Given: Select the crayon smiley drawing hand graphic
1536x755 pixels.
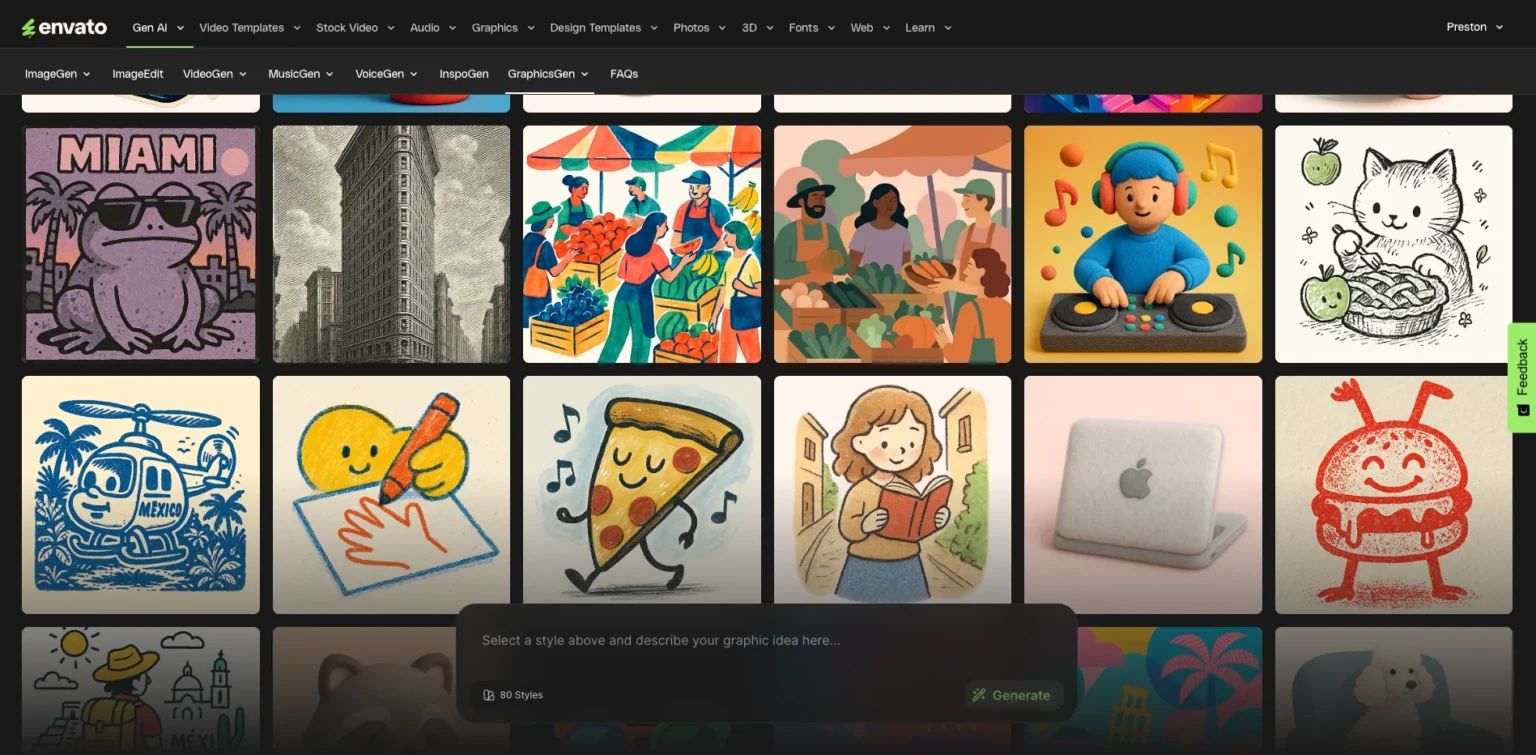Looking at the screenshot, I should 391,495.
